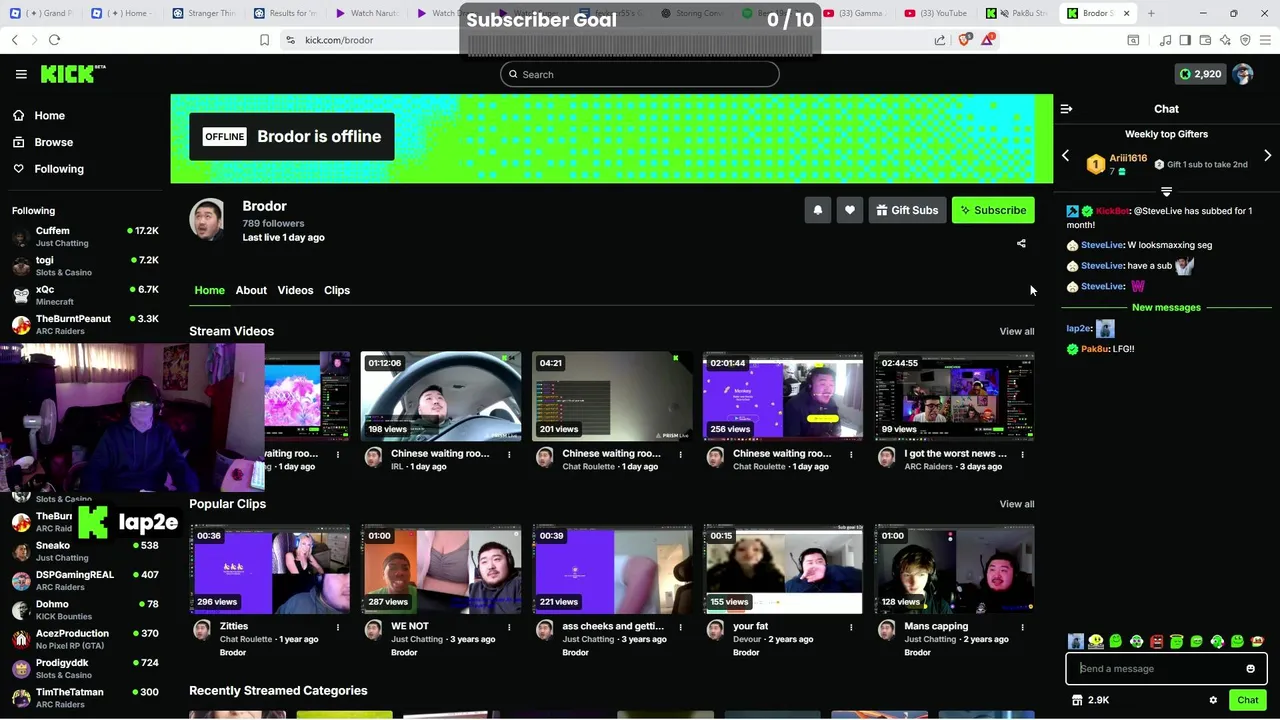Screen dimensions: 1280x720
Task: Collapse weekly top gifters panel
Action: pos(1166,191)
